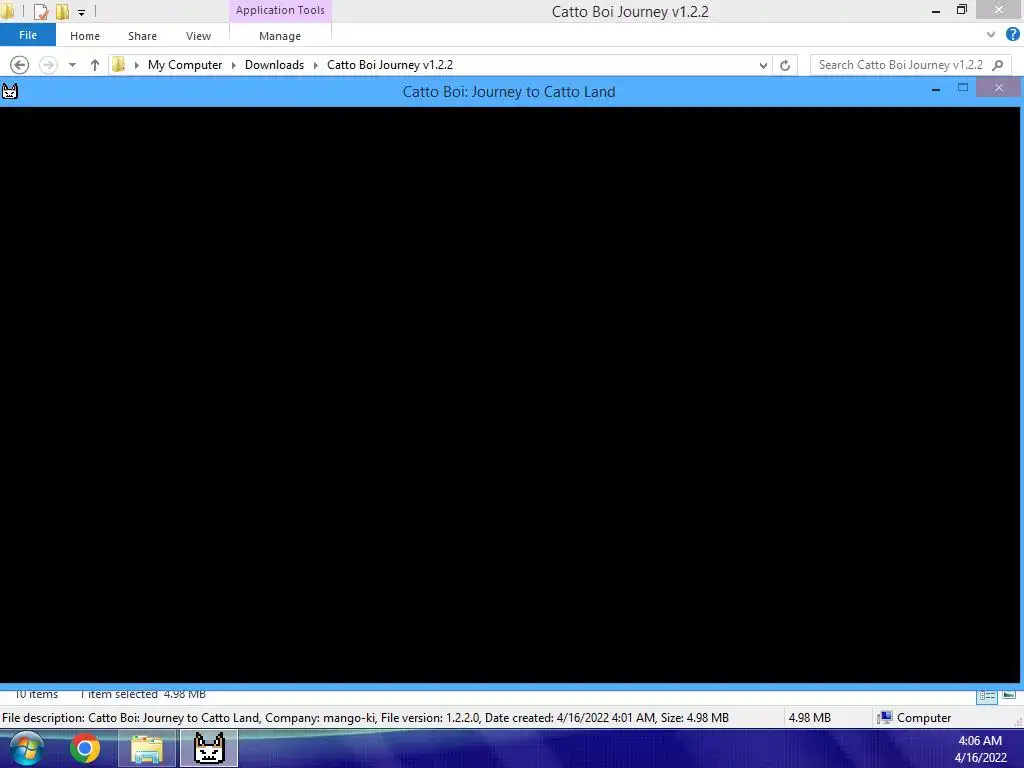Click the '10 items' status bar text
1024x768 pixels.
(37, 694)
